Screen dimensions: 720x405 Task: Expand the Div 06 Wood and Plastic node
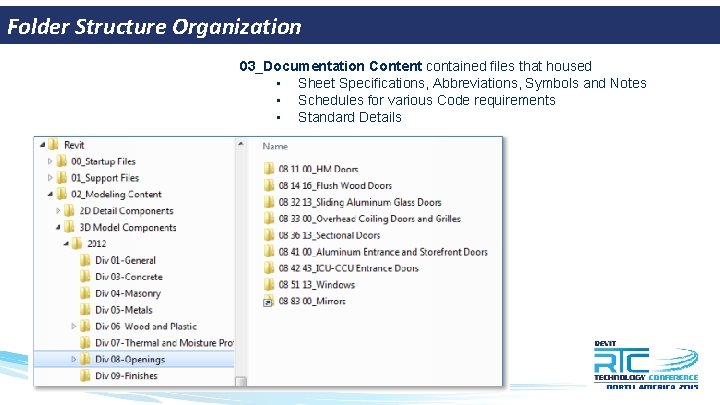(73, 326)
